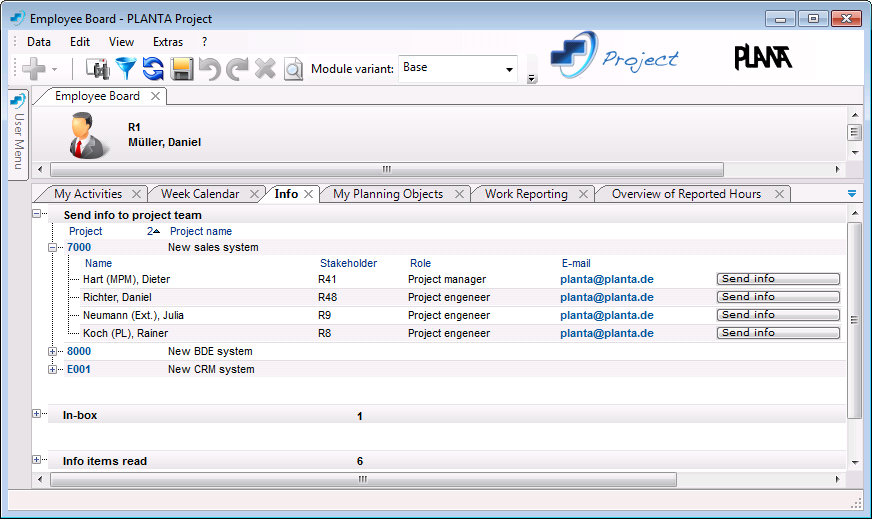Open the Module variant combo box
872x519 pixels.
(458, 68)
